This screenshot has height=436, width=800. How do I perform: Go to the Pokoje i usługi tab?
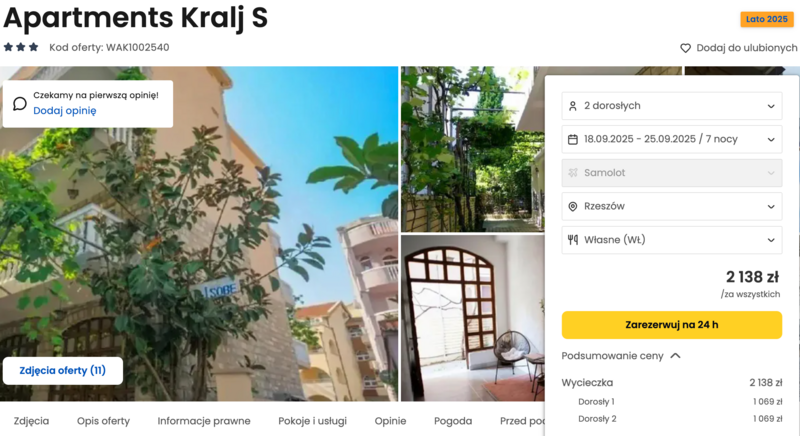[312, 421]
